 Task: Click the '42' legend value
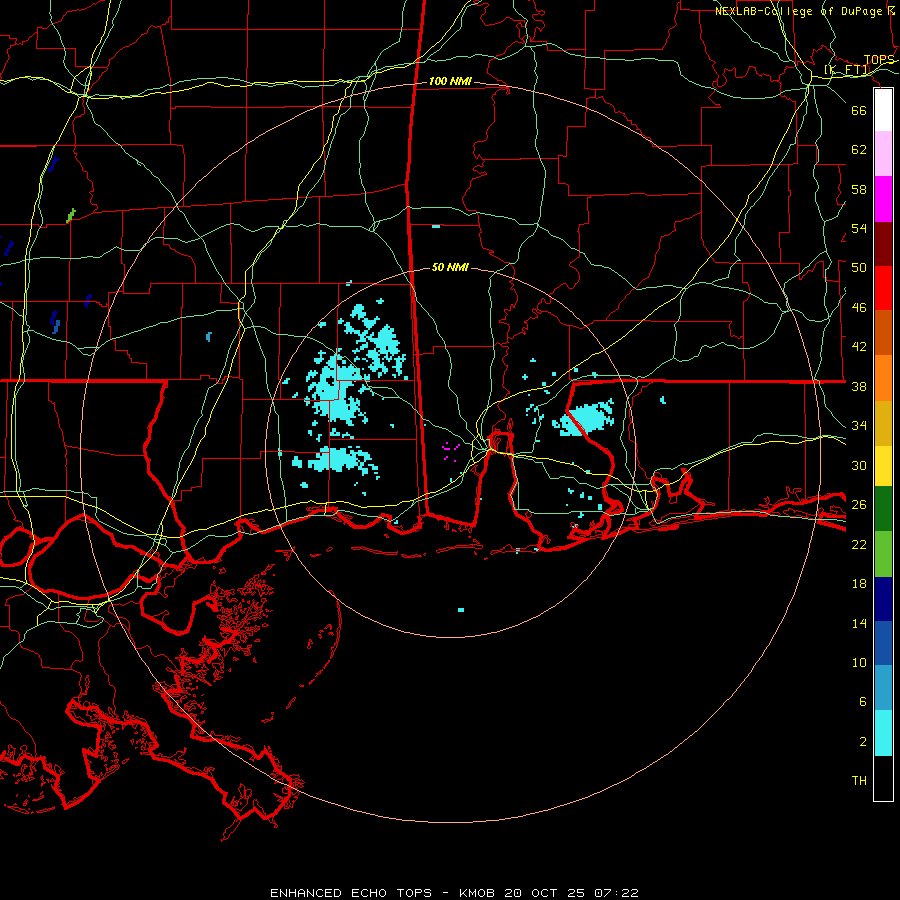click(x=859, y=347)
